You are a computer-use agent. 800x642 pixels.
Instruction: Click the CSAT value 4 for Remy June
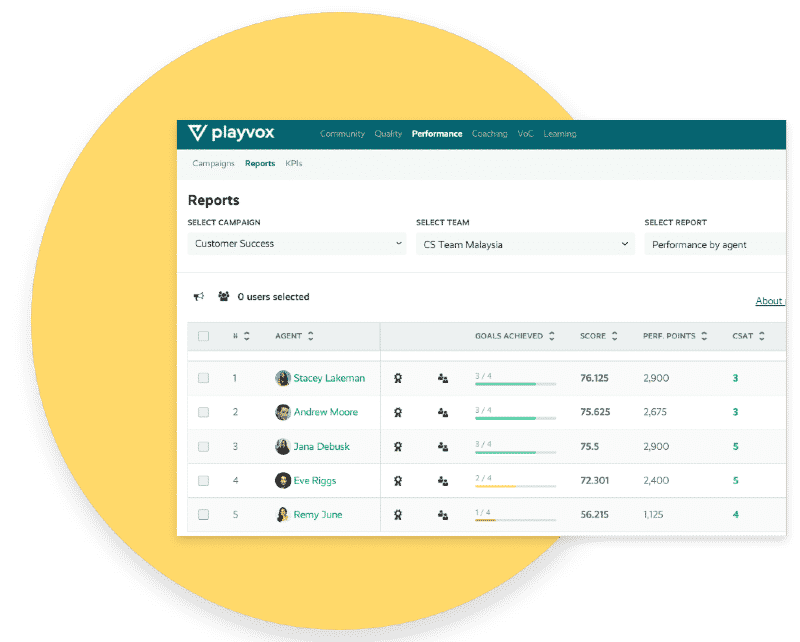[736, 514]
